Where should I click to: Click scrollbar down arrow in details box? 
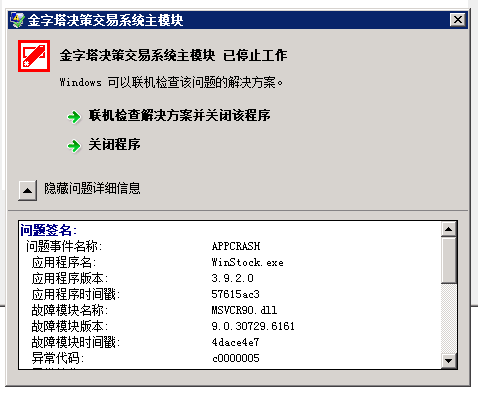pyautogui.click(x=449, y=361)
